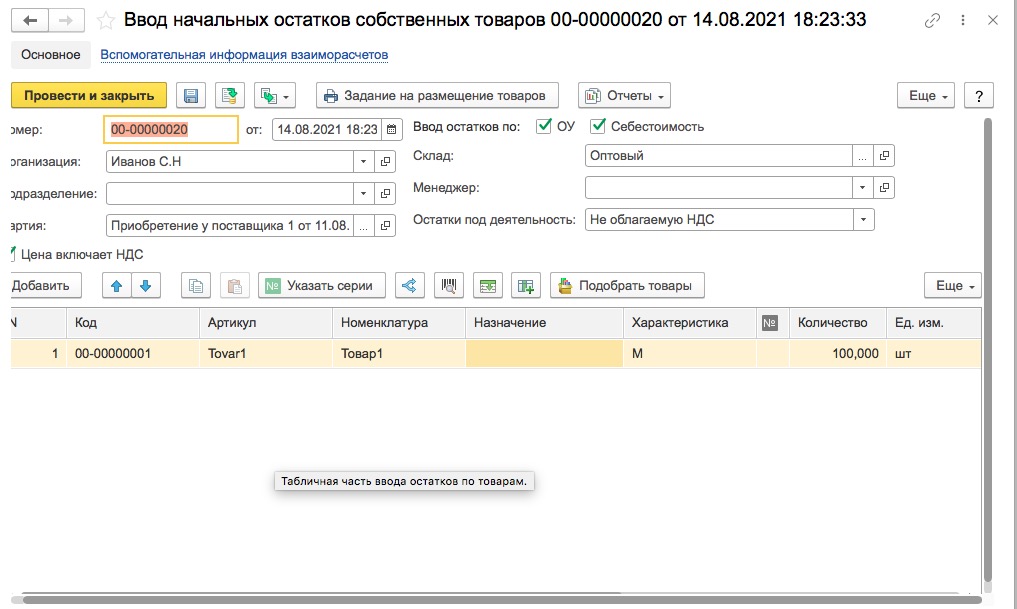Image resolution: width=1017 pixels, height=609 pixels.
Task: Click Задание на размещение товаров
Action: click(437, 96)
